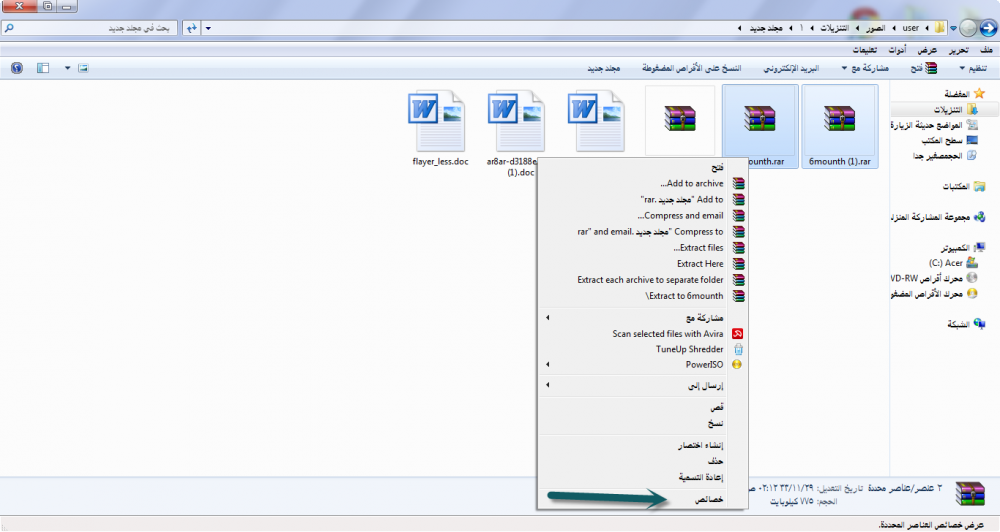Viewport: 1000px width, 532px height.
Task: Click the help icon in the toolbar
Action: [x=16, y=68]
